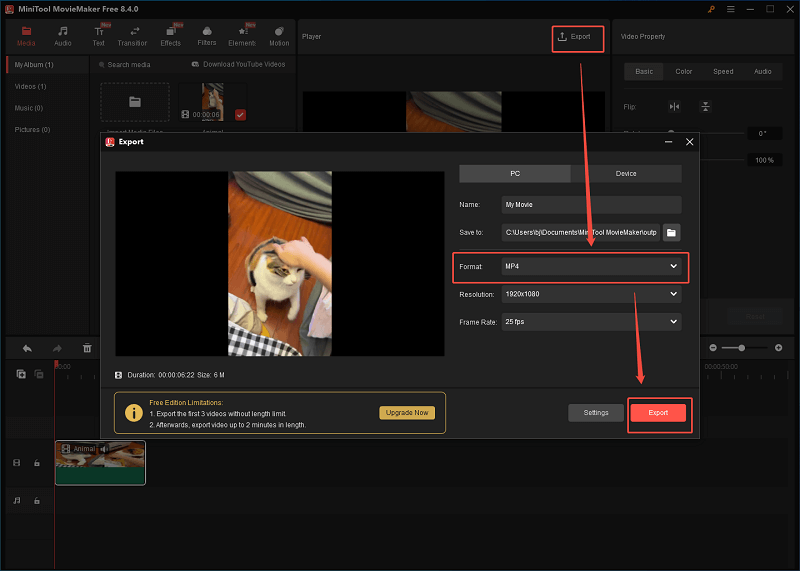Click the Name field containing My Movie

[x=591, y=205]
